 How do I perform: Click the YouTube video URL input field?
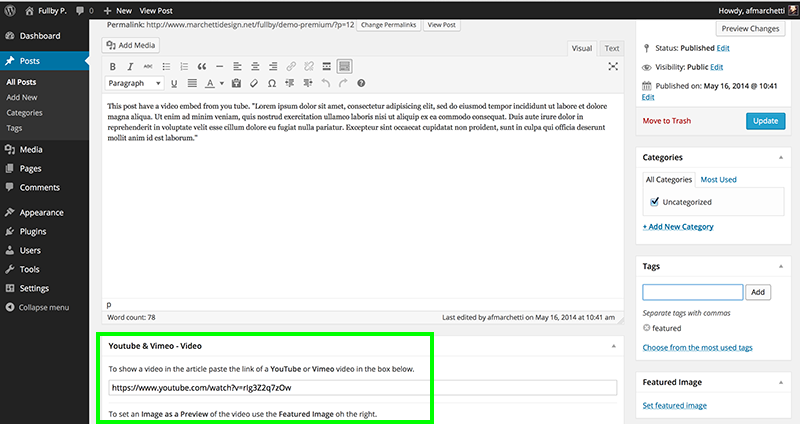point(363,388)
